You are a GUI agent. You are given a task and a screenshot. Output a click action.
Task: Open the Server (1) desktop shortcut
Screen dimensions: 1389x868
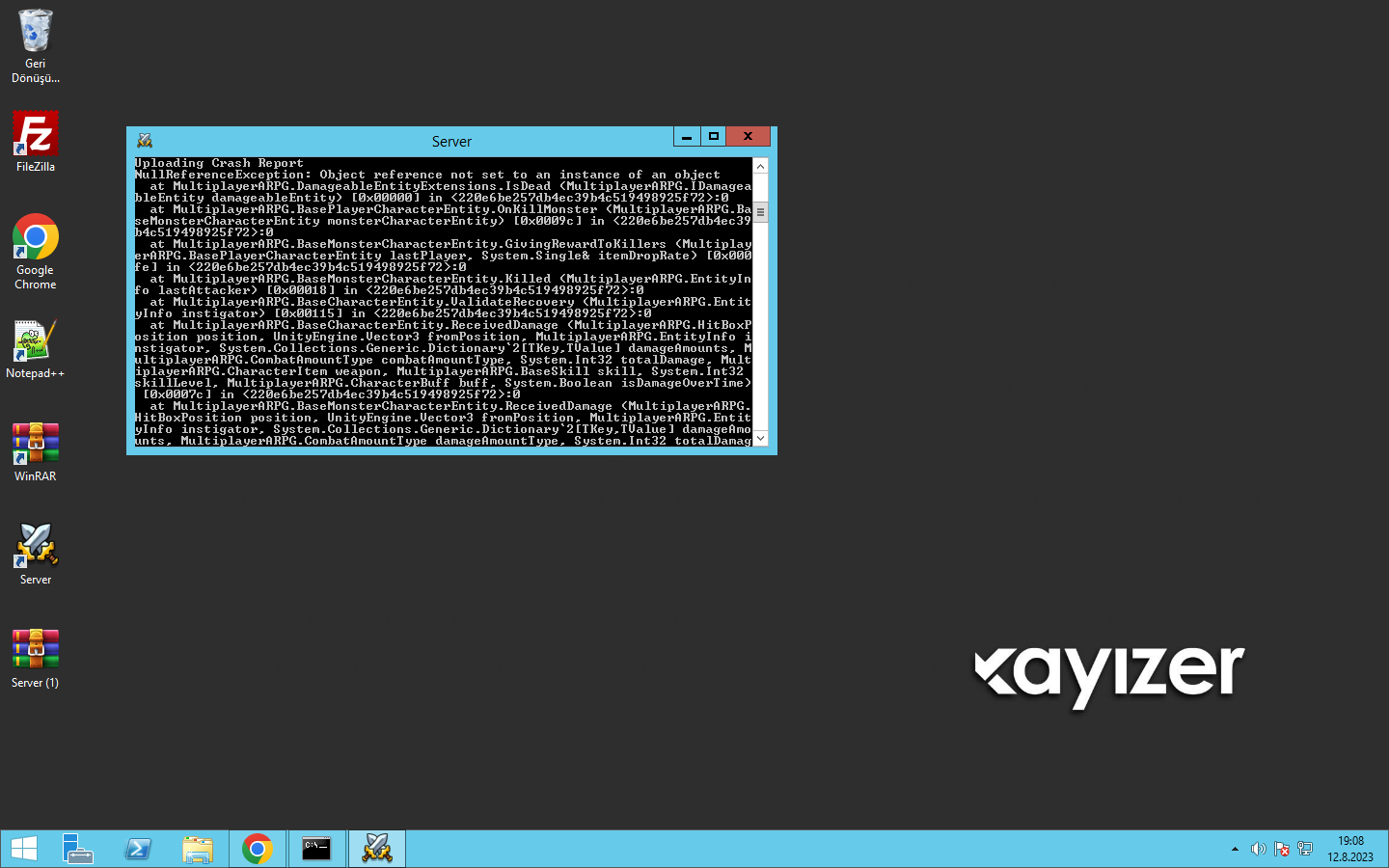pyautogui.click(x=35, y=650)
